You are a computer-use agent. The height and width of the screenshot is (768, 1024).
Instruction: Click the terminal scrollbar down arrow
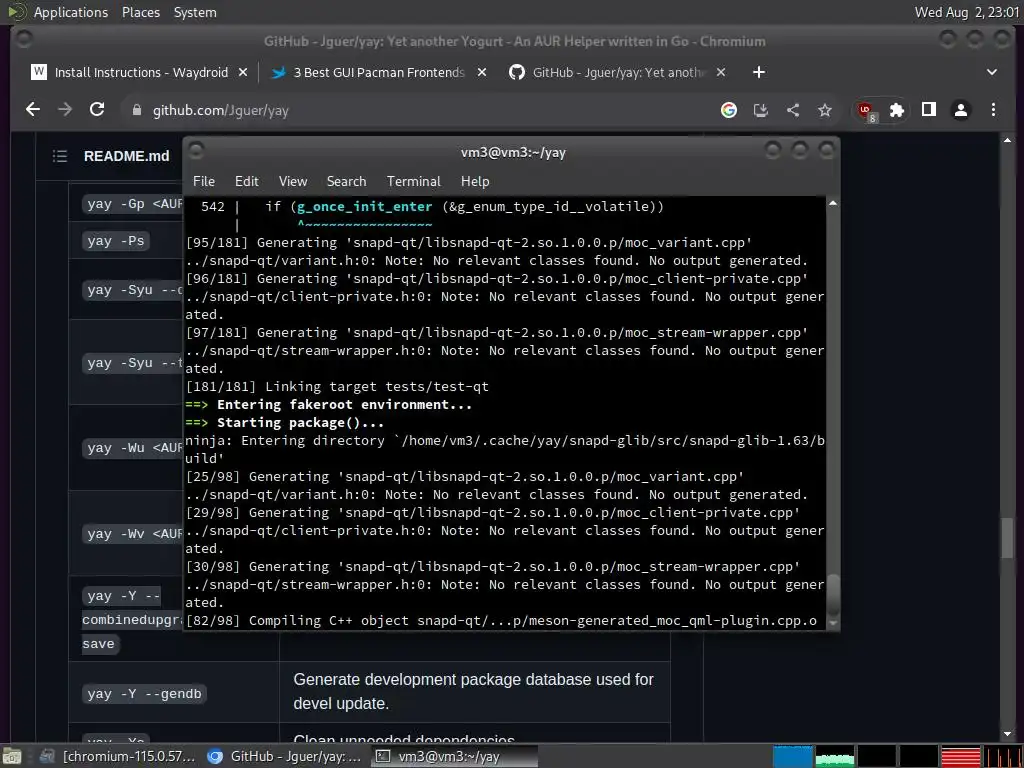coord(833,623)
